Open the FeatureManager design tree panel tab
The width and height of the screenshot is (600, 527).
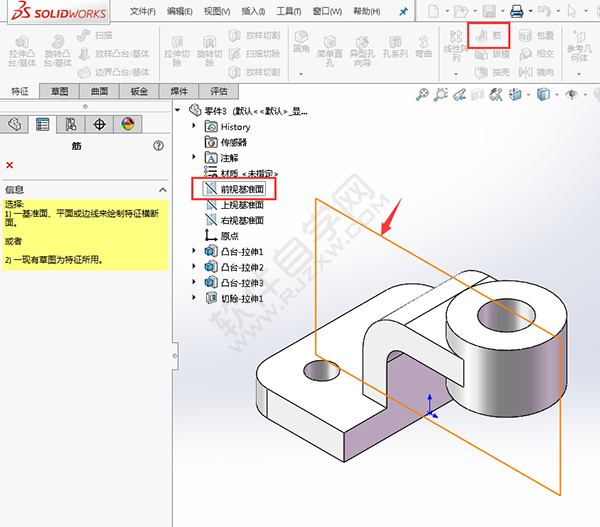pos(15,124)
